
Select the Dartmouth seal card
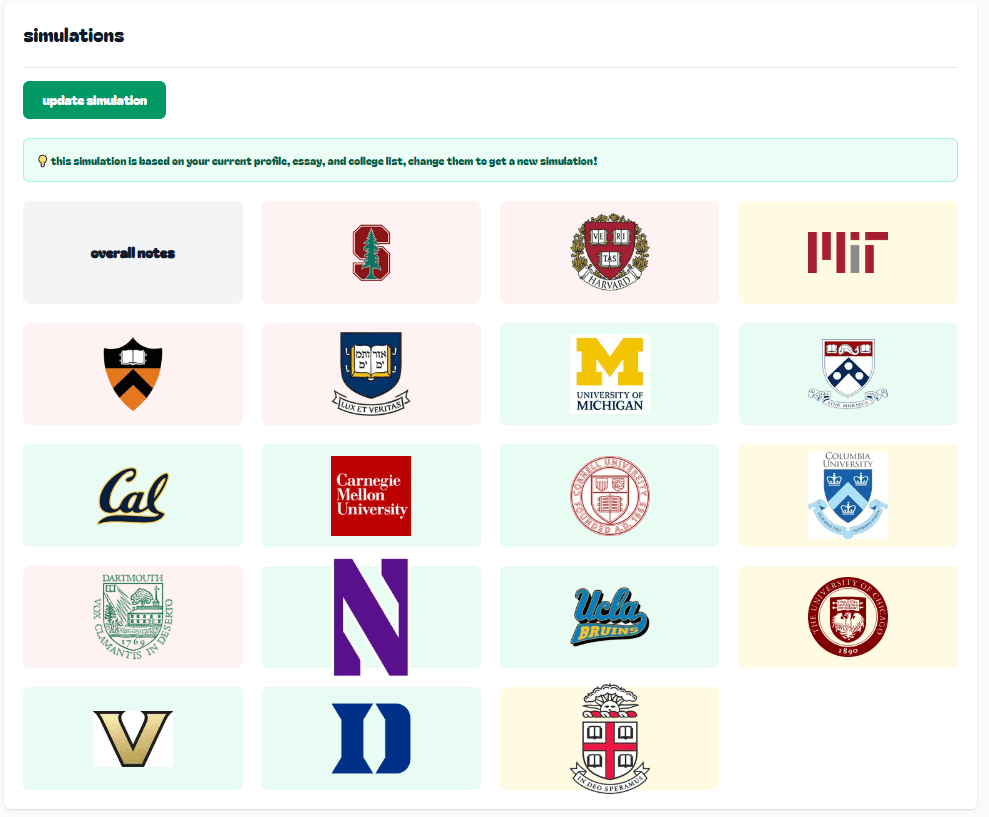(133, 617)
